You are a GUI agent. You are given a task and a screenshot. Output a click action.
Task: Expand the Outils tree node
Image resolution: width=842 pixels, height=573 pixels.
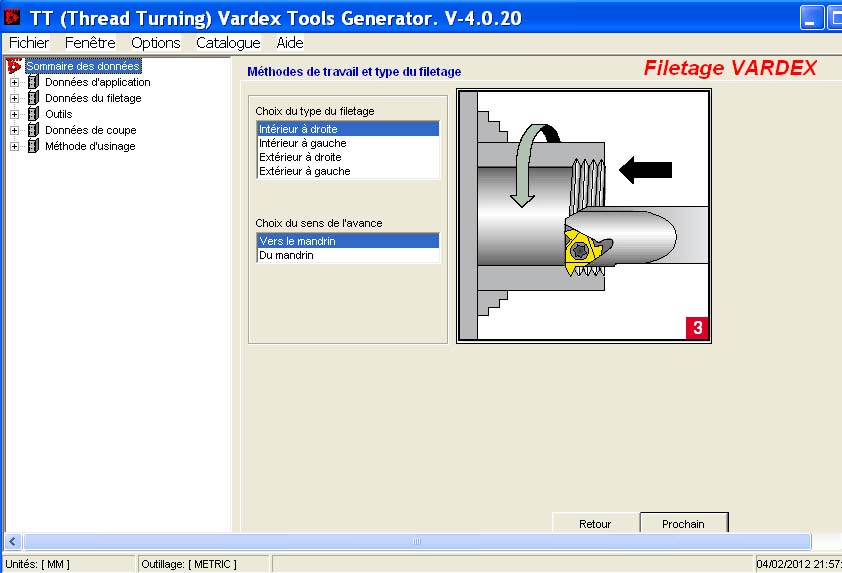14,114
